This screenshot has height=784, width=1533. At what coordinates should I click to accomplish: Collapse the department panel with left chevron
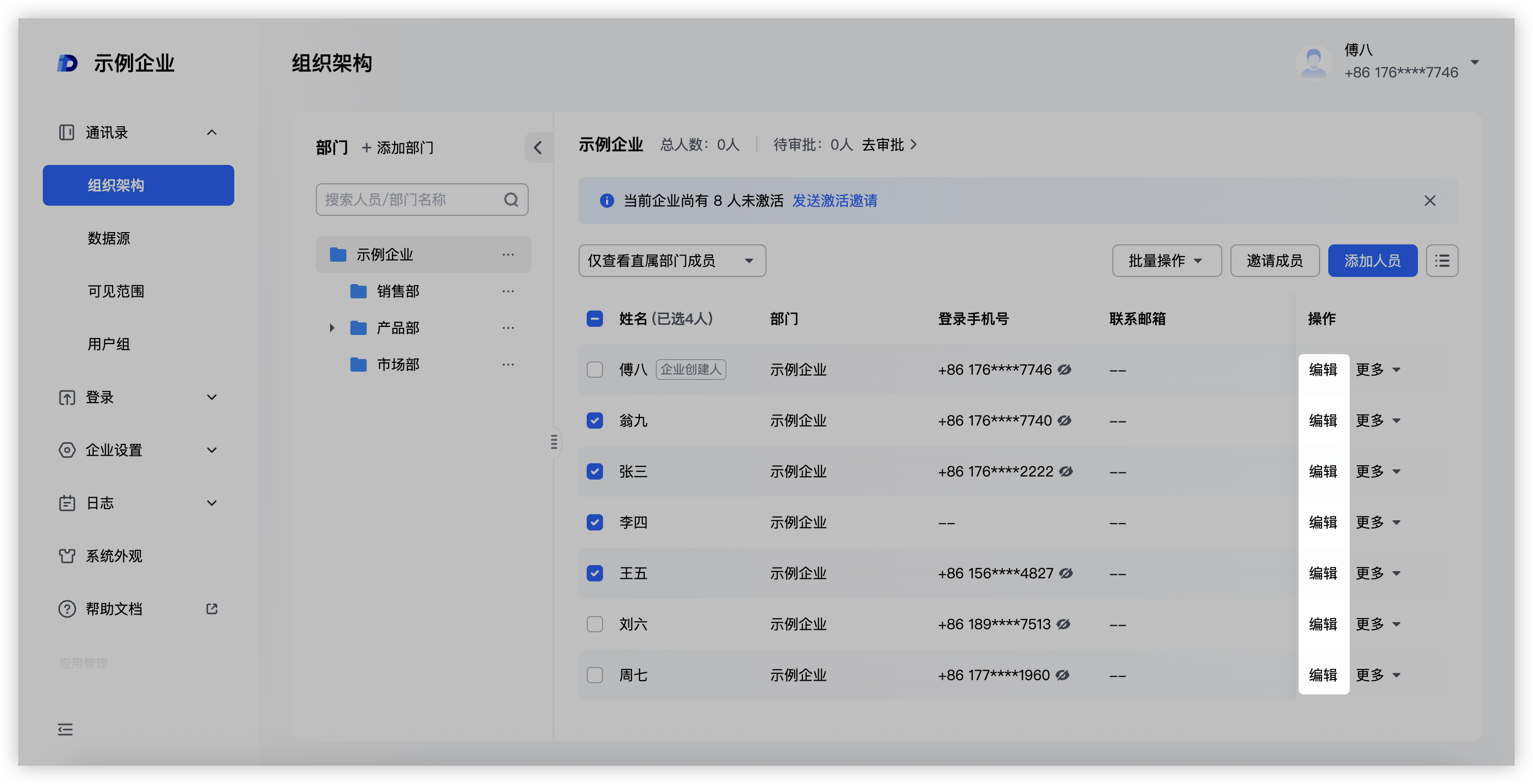pos(538,148)
